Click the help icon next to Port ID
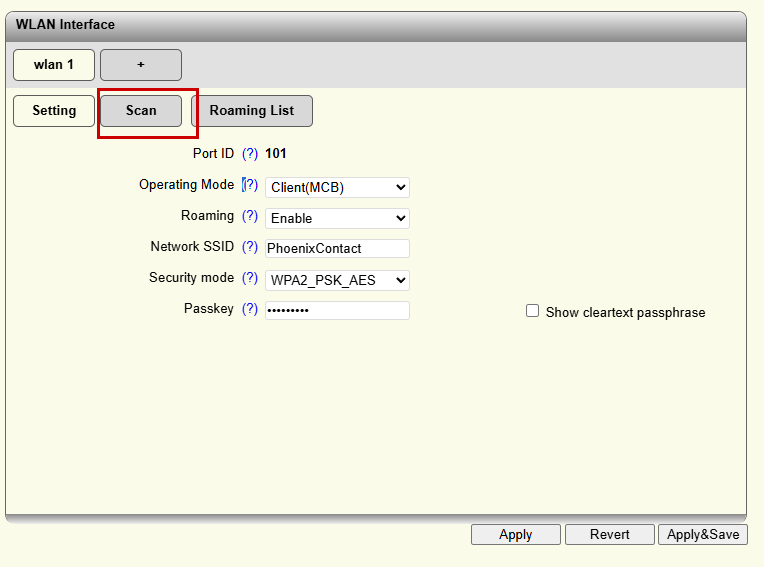This screenshot has width=764, height=567. (250, 154)
